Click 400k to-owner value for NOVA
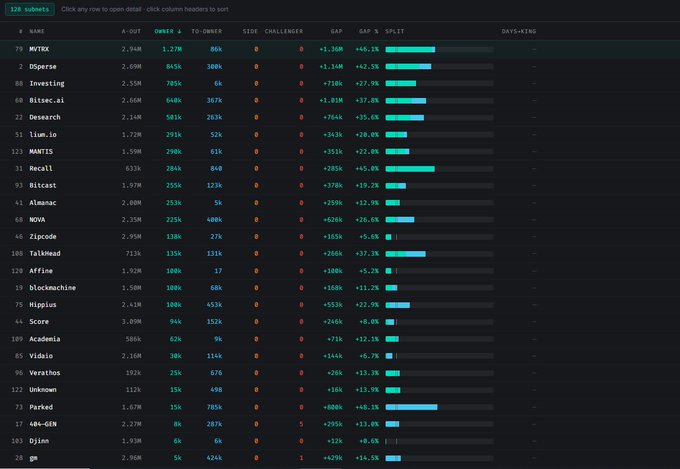Viewport: 680px width, 469px height. click(214, 220)
